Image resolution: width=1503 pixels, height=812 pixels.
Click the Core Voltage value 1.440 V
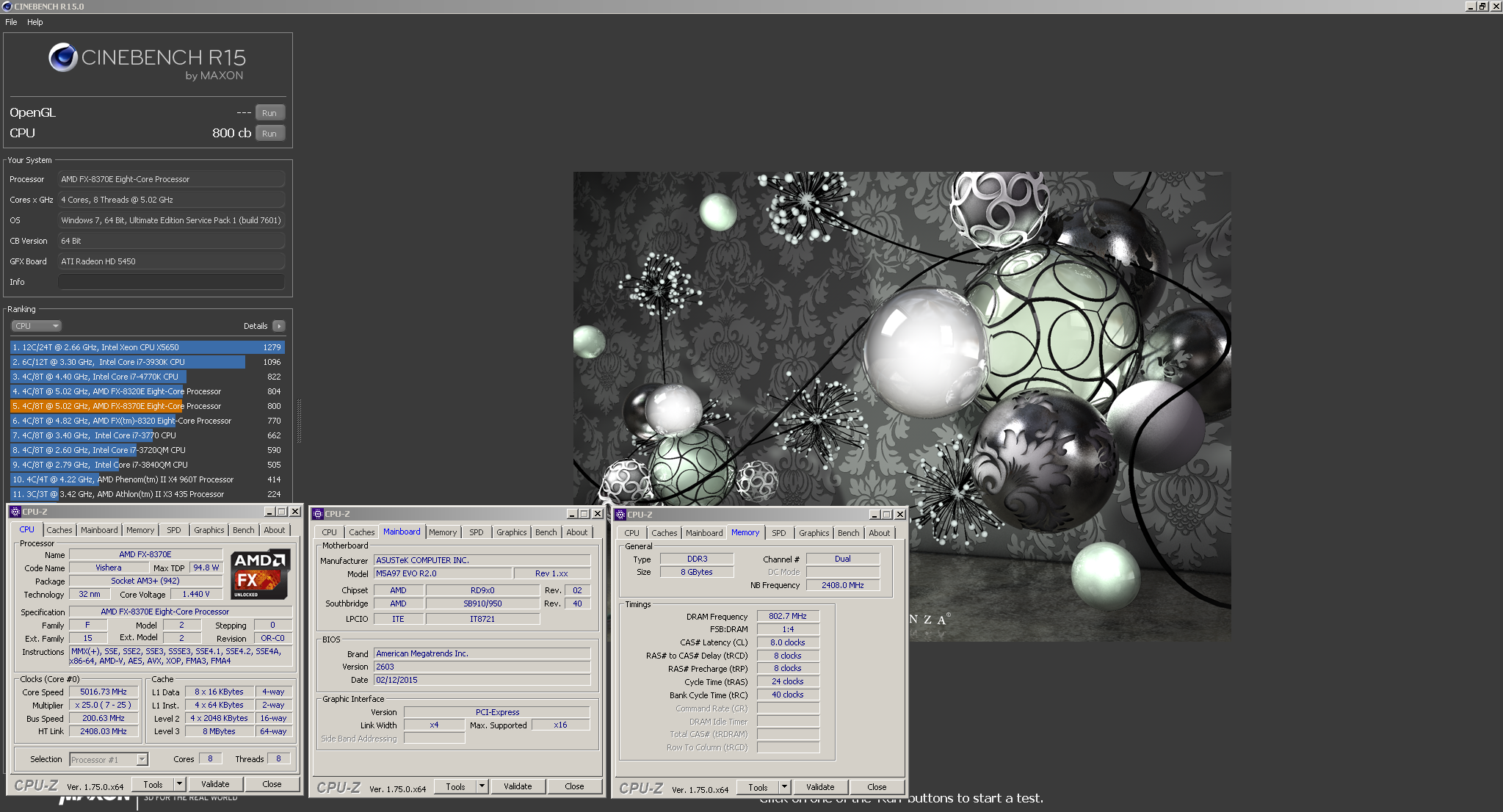tap(196, 594)
